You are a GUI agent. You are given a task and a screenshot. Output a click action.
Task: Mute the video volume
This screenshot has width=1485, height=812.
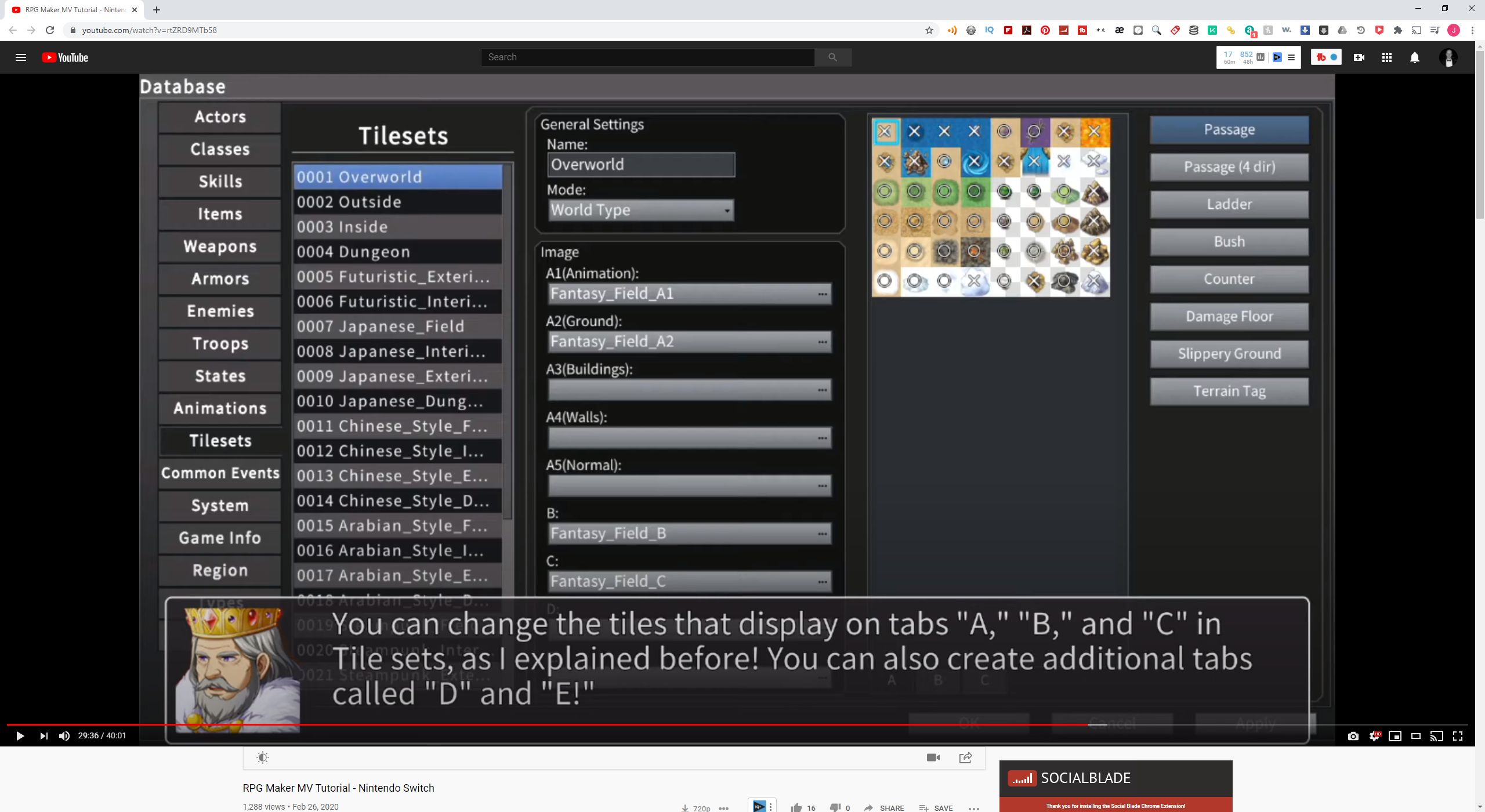pyautogui.click(x=64, y=736)
